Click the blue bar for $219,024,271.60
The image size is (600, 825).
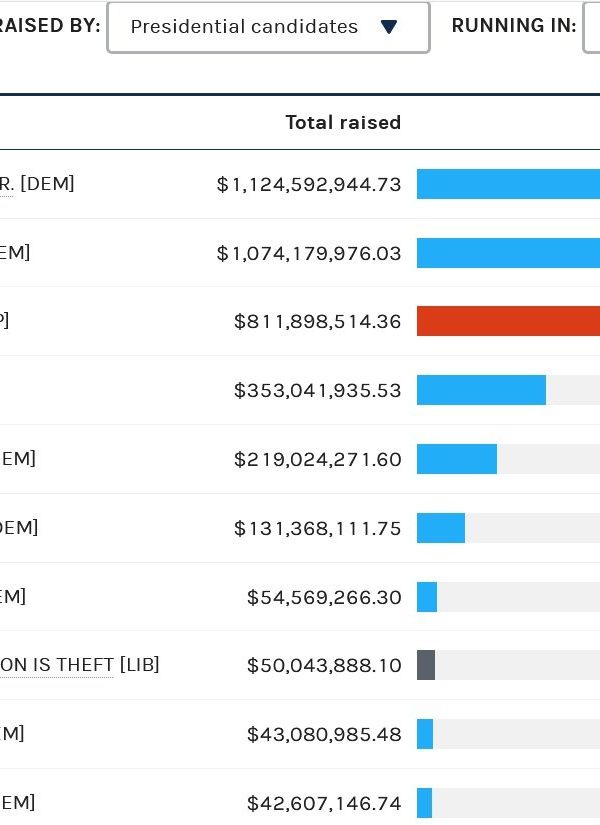pyautogui.click(x=457, y=459)
